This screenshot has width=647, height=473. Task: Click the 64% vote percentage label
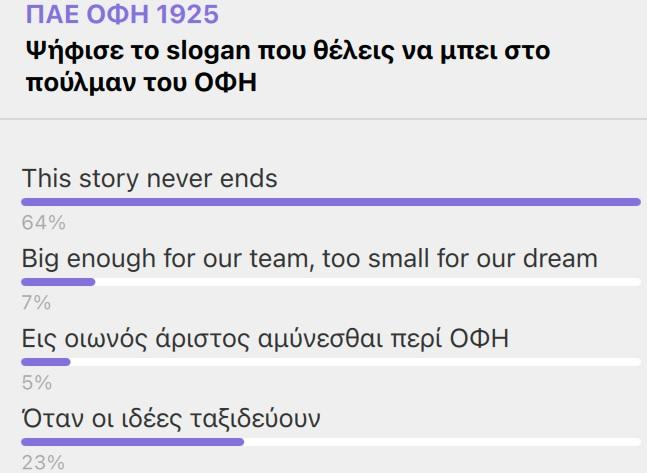[44, 223]
